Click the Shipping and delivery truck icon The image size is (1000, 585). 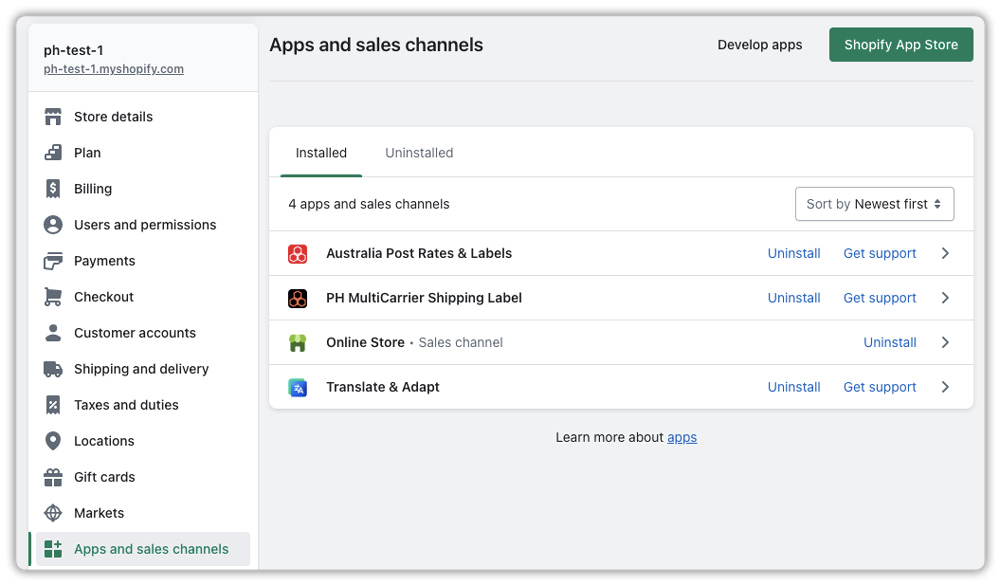click(x=53, y=369)
